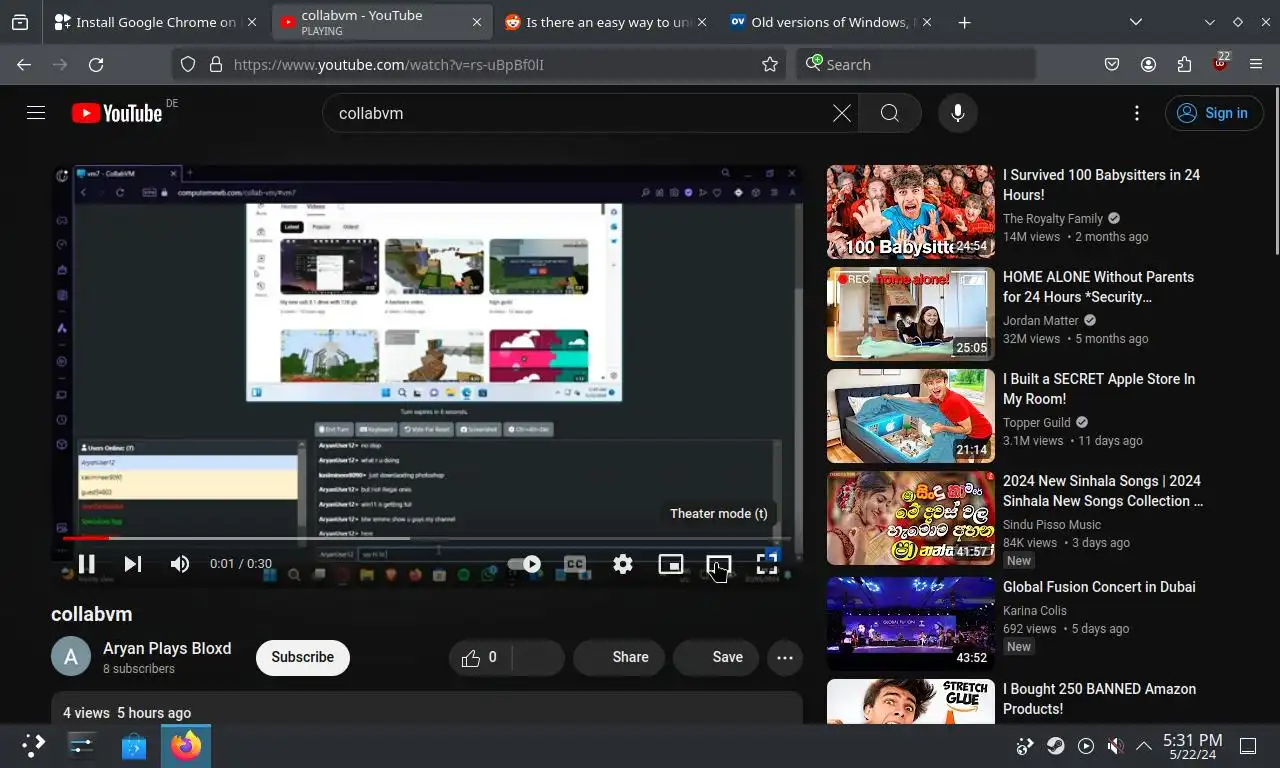Open 'I Bought 250 BANNED Amazon Products' title
1280x768 pixels.
1100,699
